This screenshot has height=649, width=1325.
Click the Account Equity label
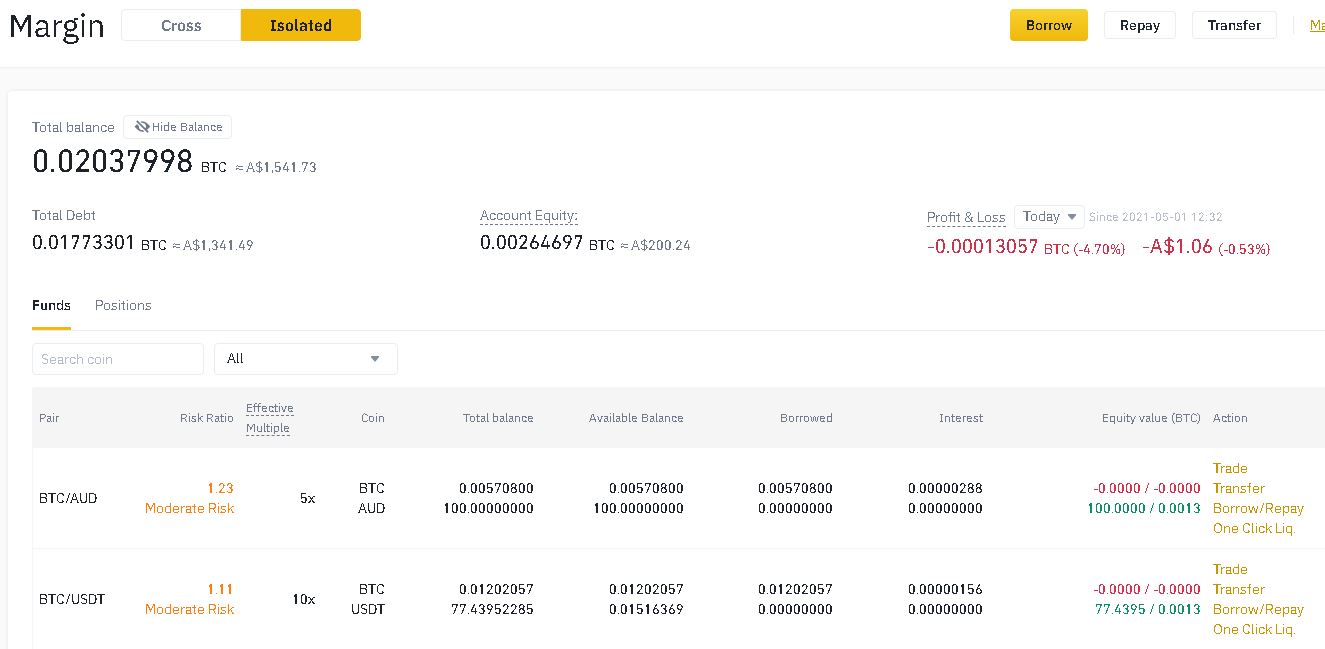(x=529, y=215)
